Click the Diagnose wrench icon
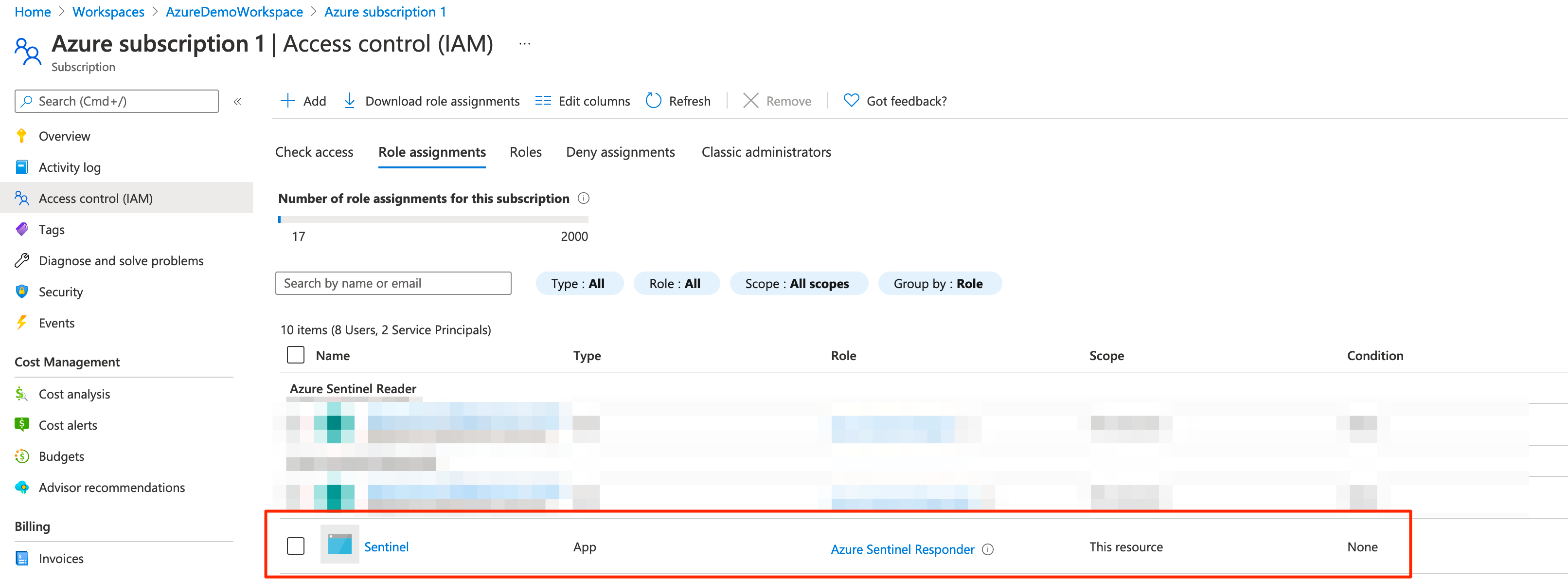Viewport: 1568px width, 582px height. click(22, 260)
